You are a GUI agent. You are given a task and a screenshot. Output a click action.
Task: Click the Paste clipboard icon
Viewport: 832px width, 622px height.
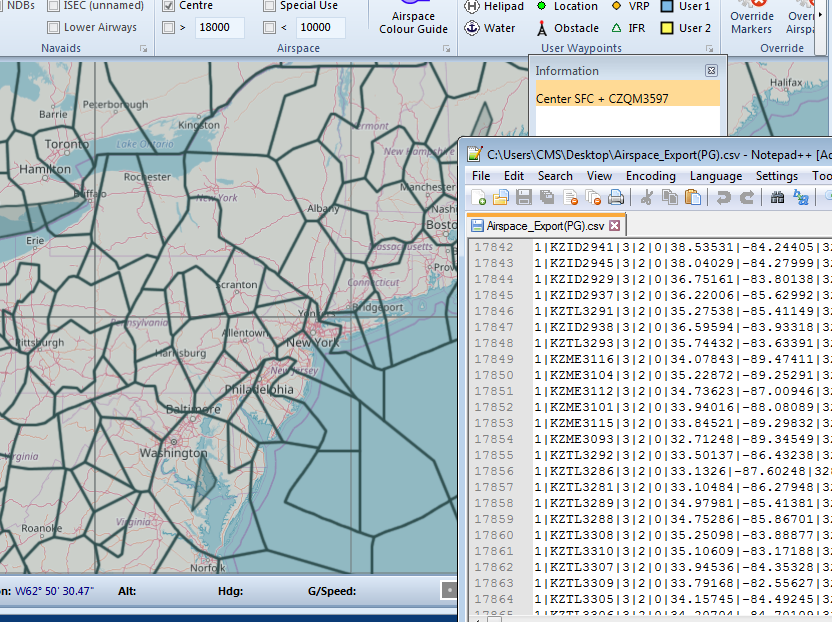coord(691,198)
